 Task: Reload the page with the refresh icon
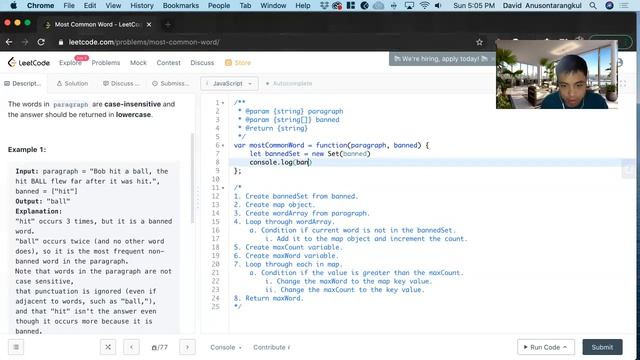point(41,42)
